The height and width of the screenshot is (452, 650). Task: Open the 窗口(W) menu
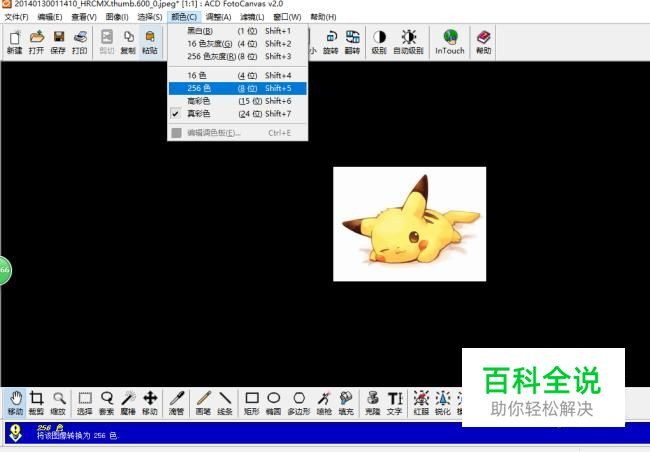(x=287, y=17)
